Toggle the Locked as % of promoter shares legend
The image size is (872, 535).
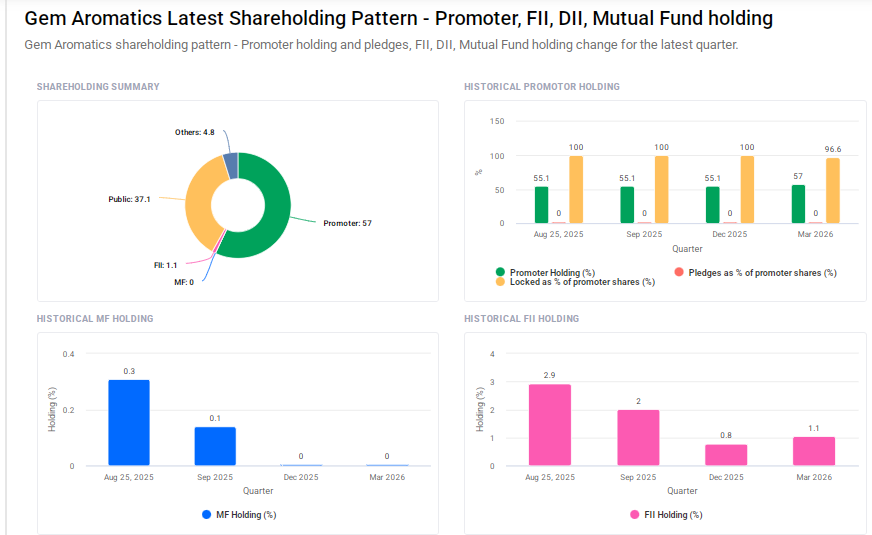point(575,282)
